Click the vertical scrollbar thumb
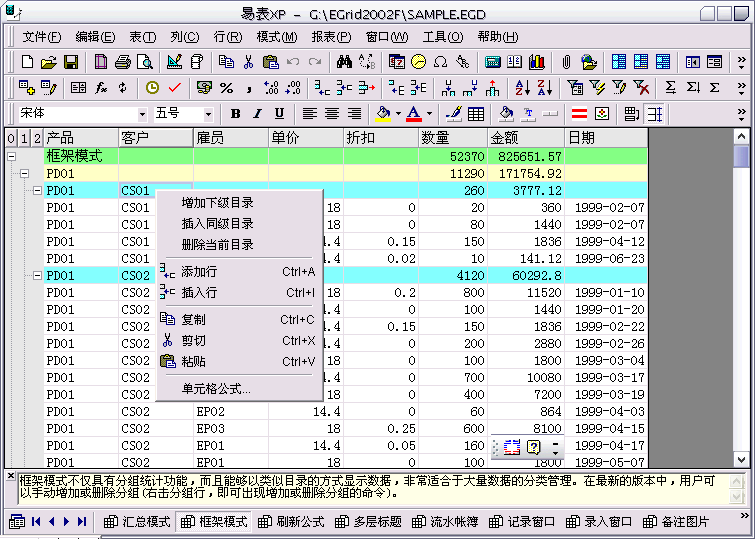 tap(742, 157)
